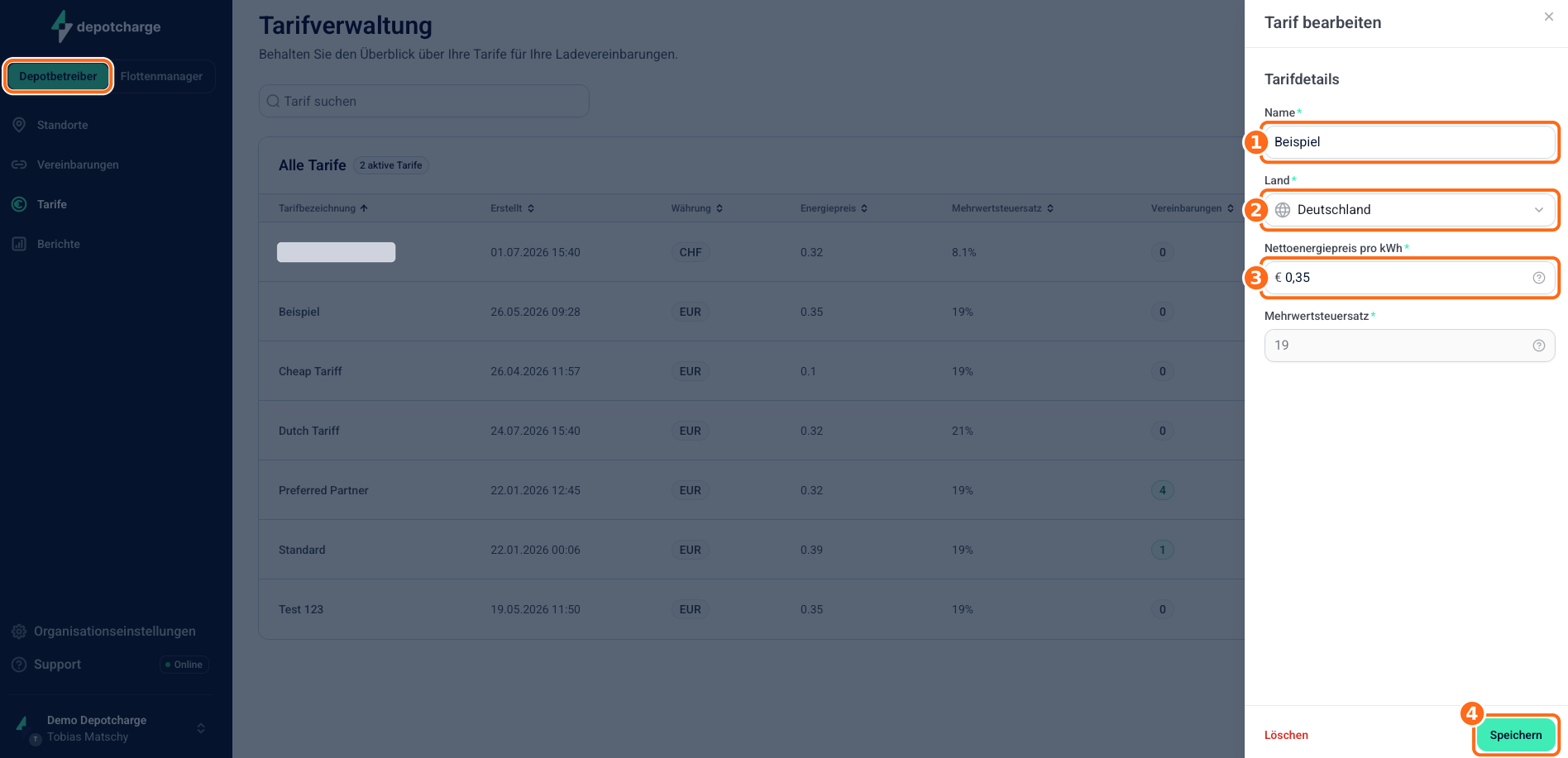Click the Mehrwertsteuersatz help icon
Image resolution: width=1568 pixels, height=758 pixels.
[1539, 346]
